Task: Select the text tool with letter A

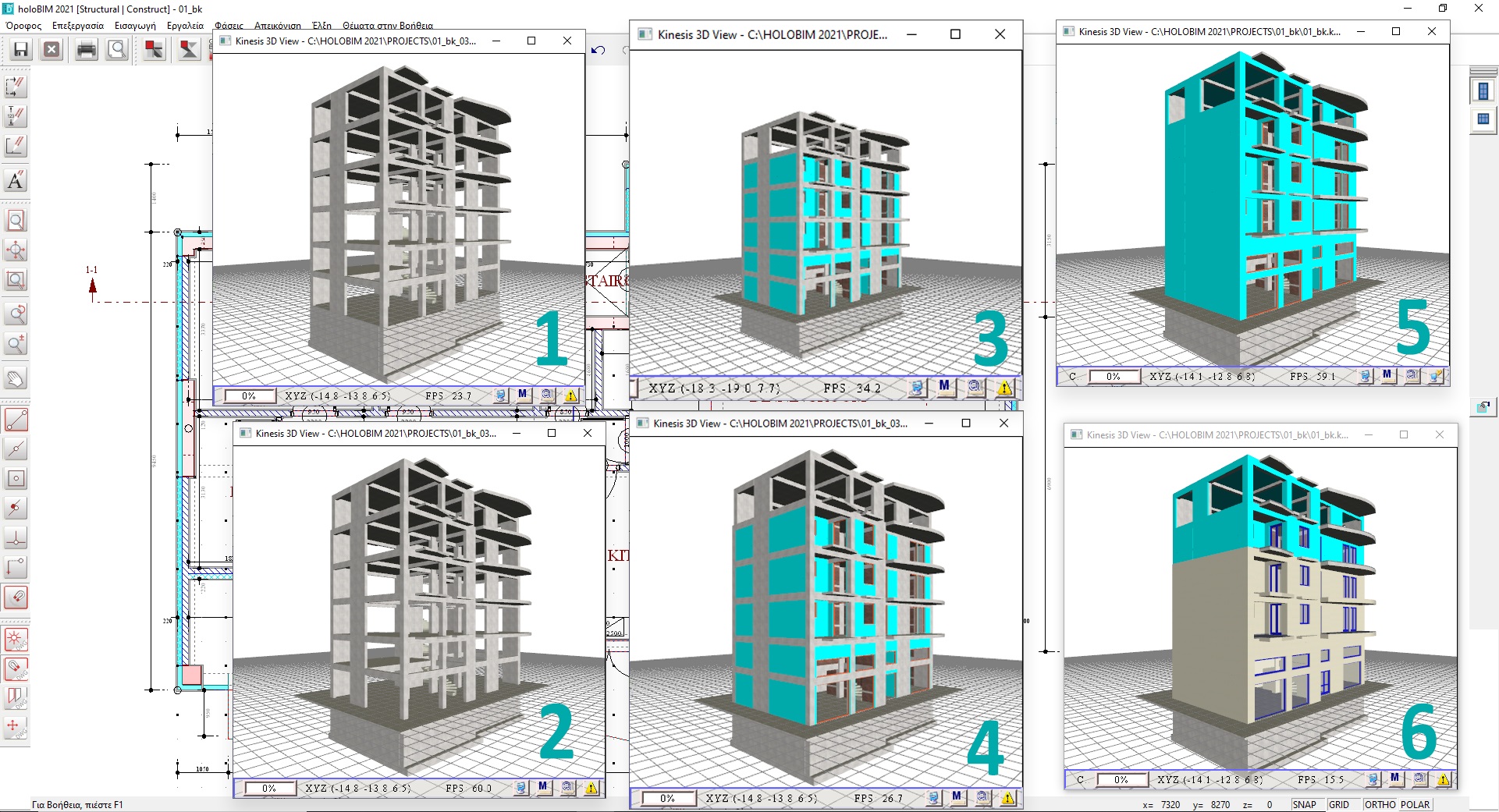Action: tap(16, 180)
